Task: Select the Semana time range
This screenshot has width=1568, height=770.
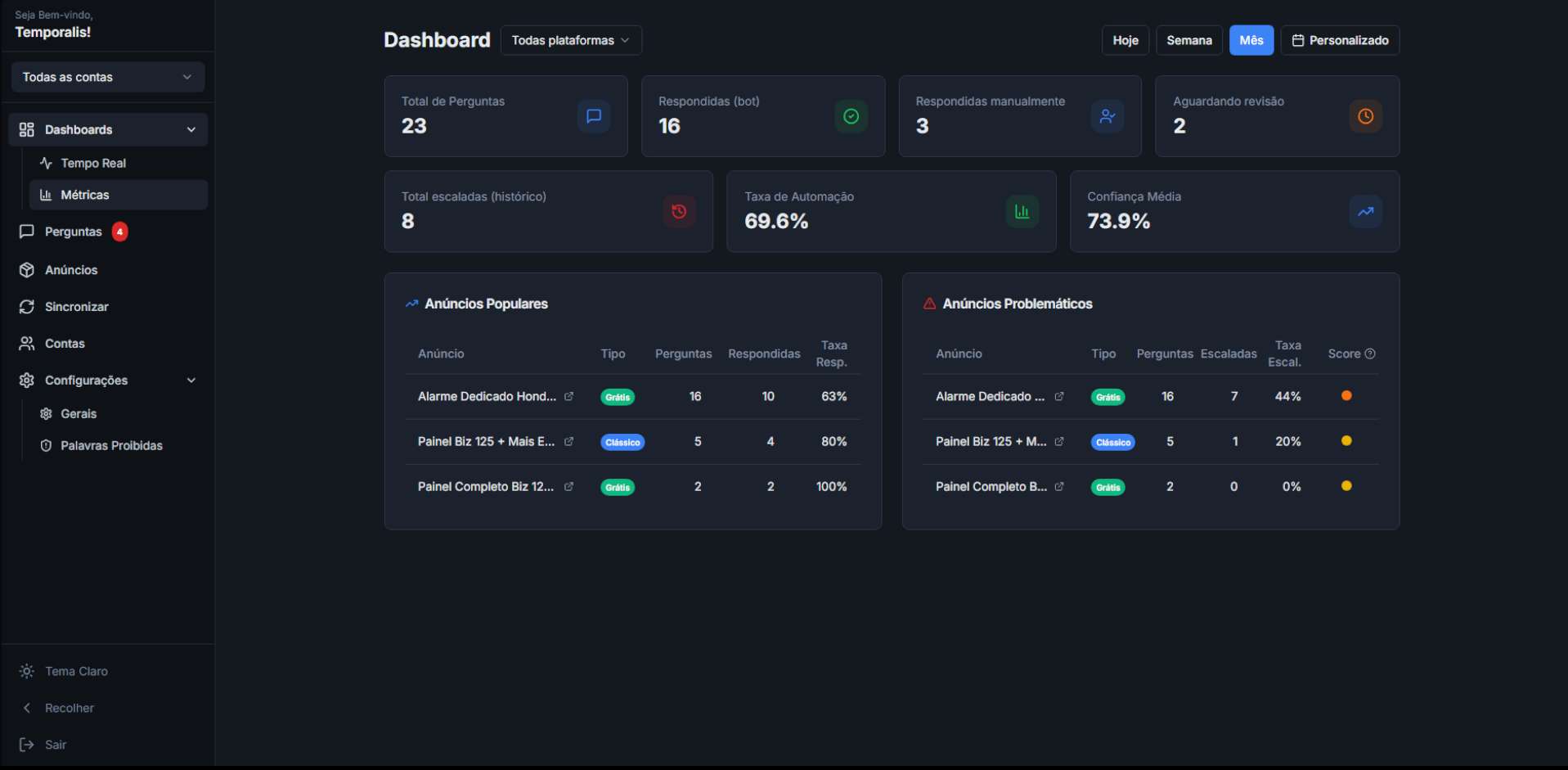Action: click(x=1188, y=40)
